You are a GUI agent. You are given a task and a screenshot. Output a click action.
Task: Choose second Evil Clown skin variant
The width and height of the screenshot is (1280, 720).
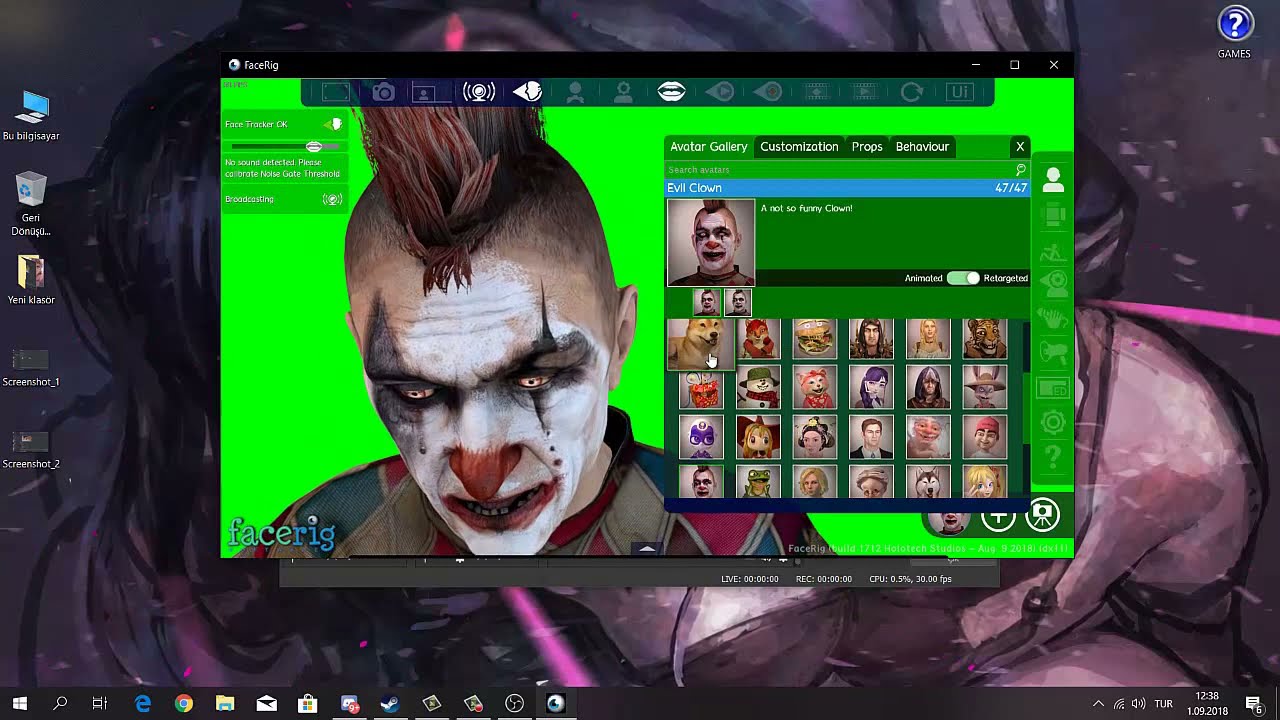point(738,302)
